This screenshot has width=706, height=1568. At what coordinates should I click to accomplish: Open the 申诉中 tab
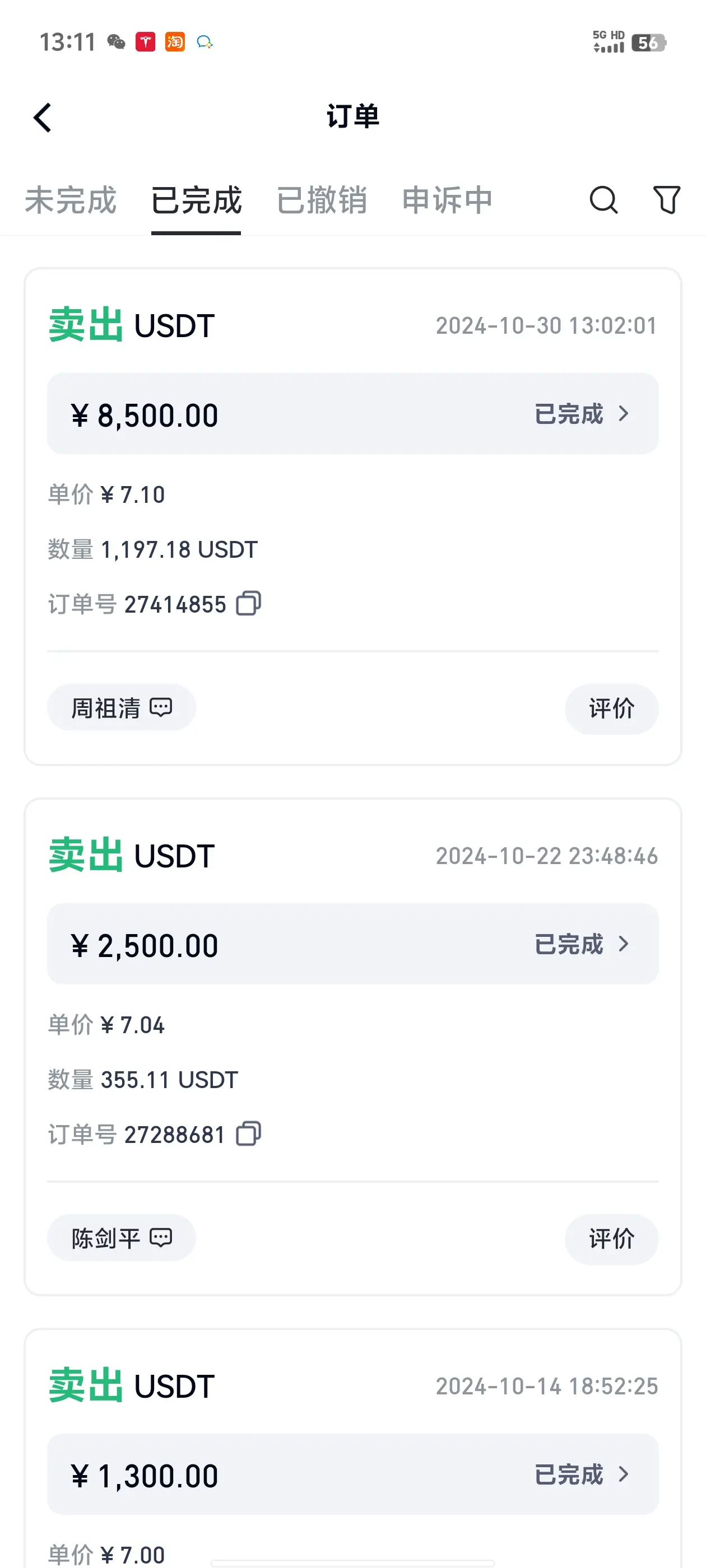click(x=447, y=200)
